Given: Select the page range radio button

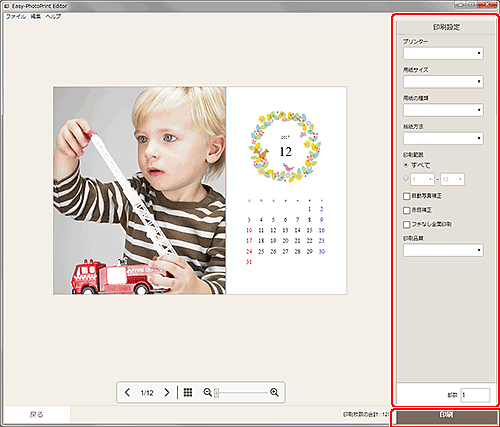Looking at the screenshot, I should pyautogui.click(x=406, y=178).
